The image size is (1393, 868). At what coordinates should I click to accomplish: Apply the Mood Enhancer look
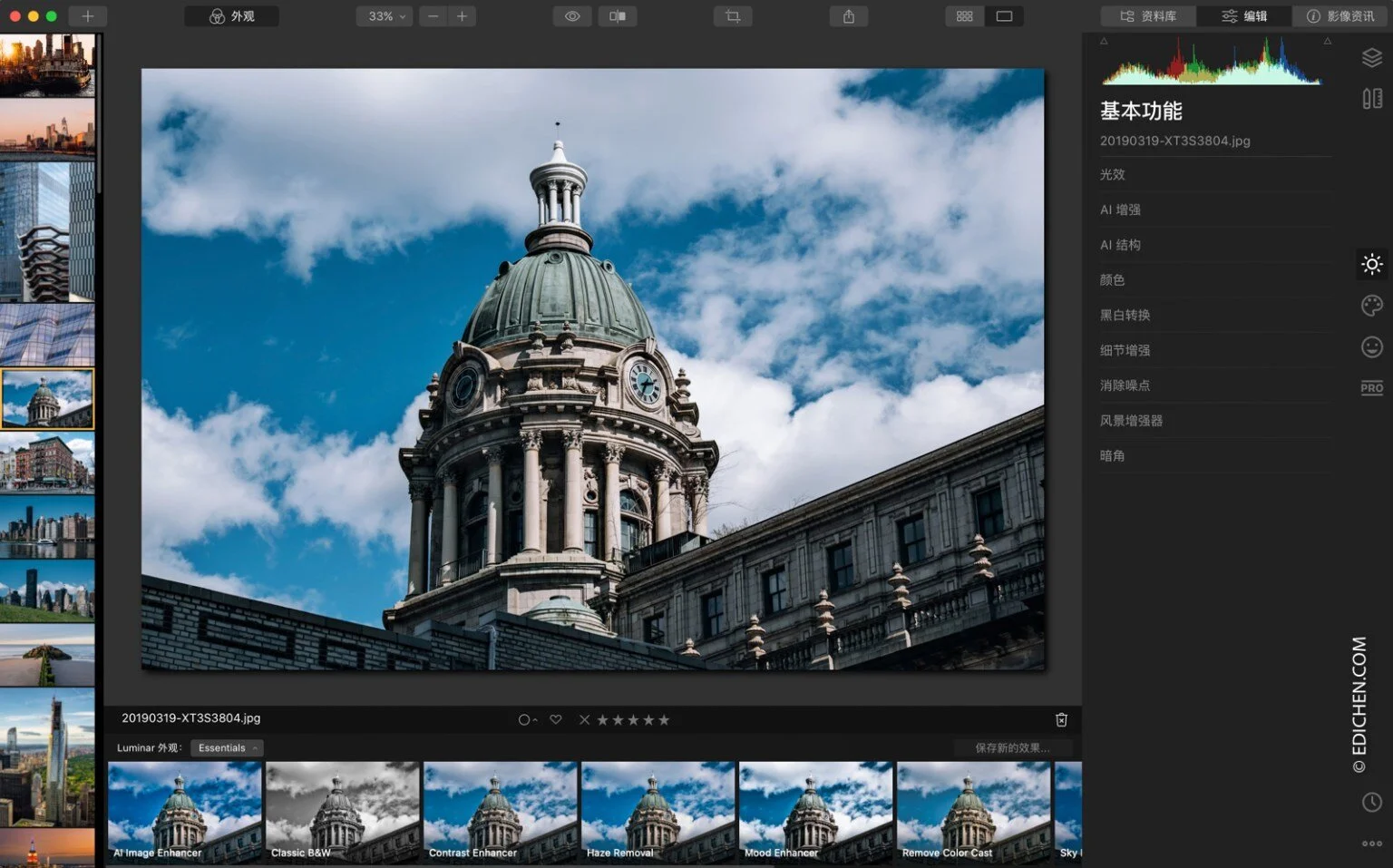tap(816, 813)
